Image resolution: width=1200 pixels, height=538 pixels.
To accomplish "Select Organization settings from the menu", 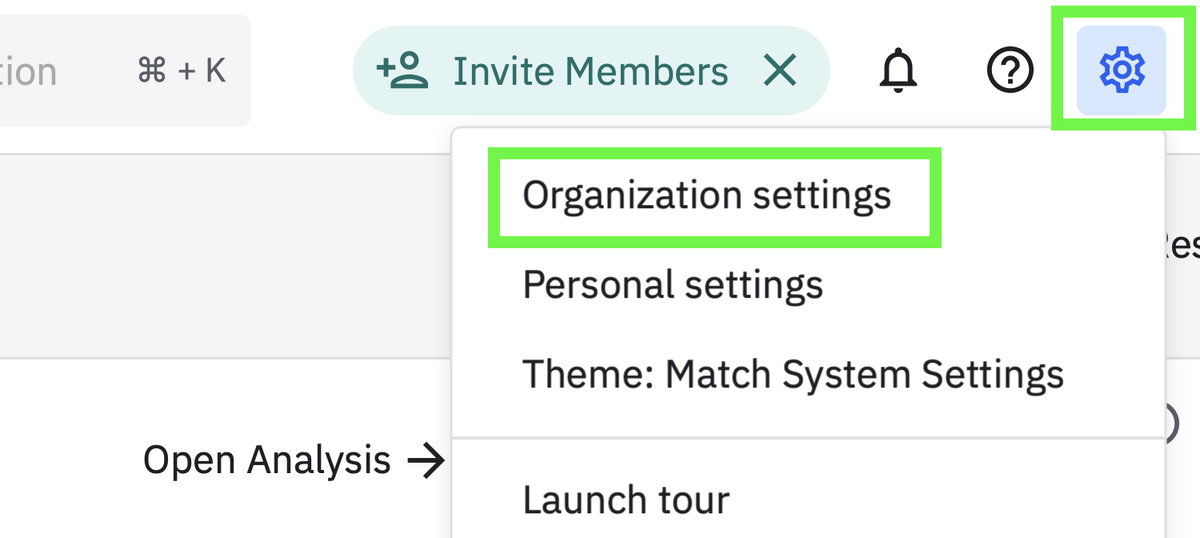I will pos(707,195).
